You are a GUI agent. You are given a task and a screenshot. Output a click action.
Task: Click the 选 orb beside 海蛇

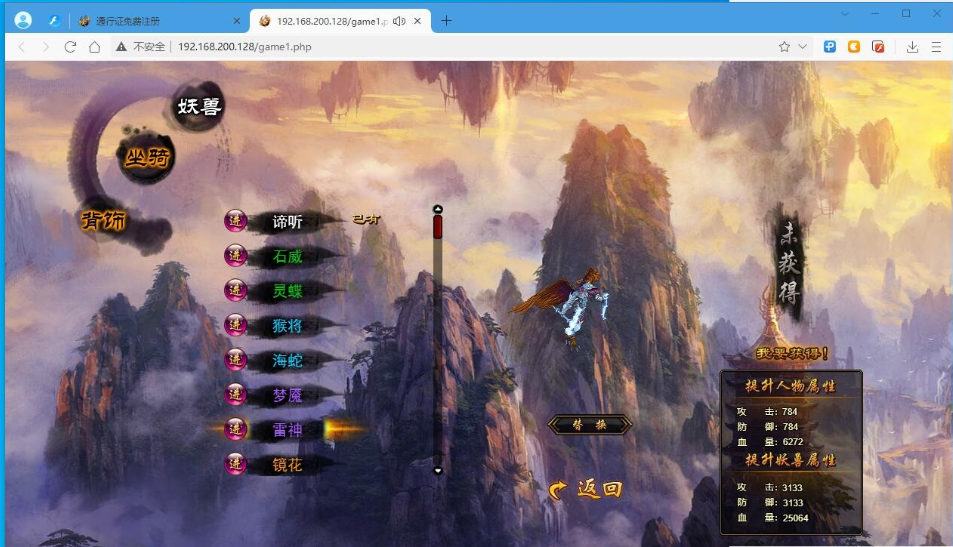click(236, 359)
